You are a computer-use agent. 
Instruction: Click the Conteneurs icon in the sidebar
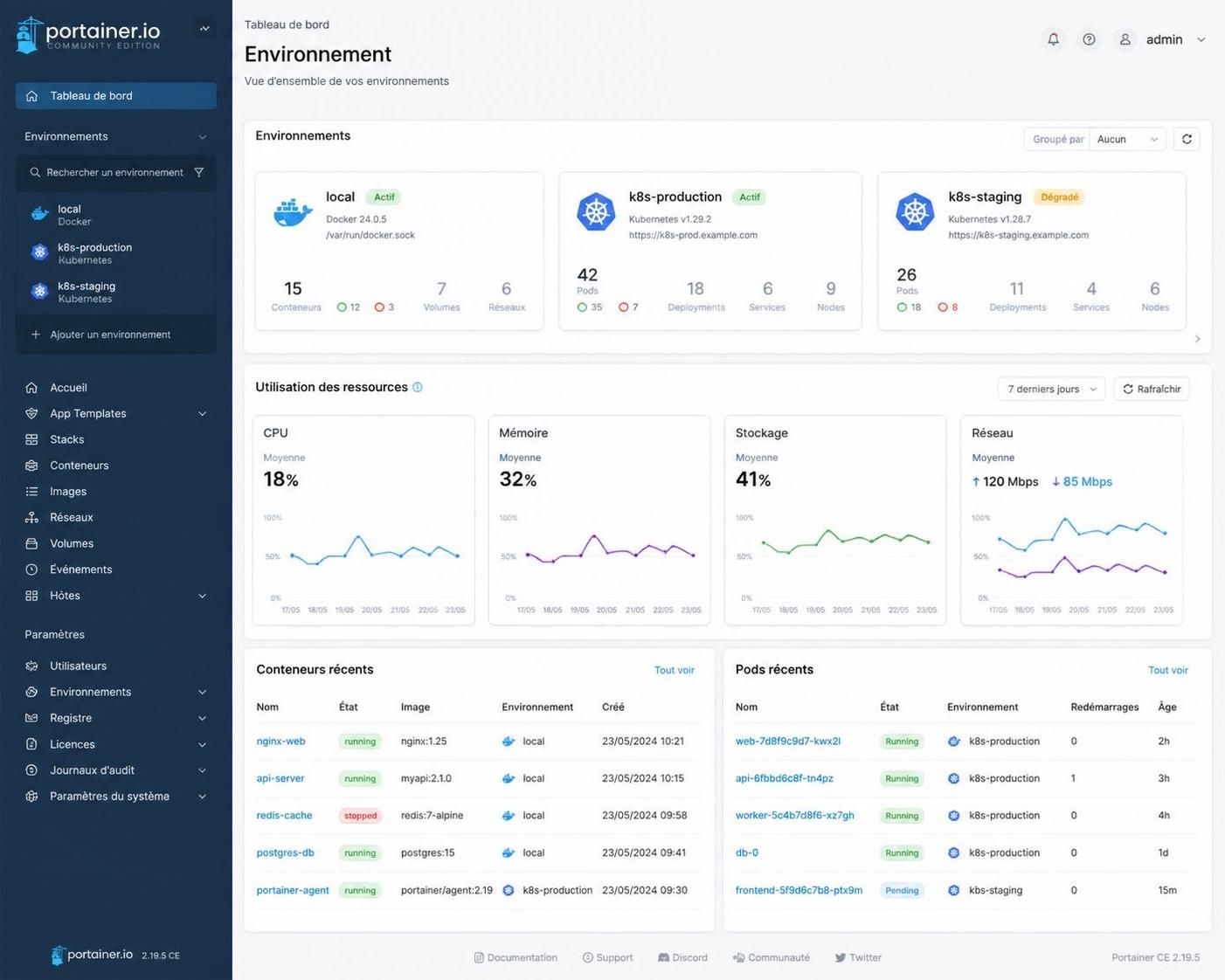point(31,466)
